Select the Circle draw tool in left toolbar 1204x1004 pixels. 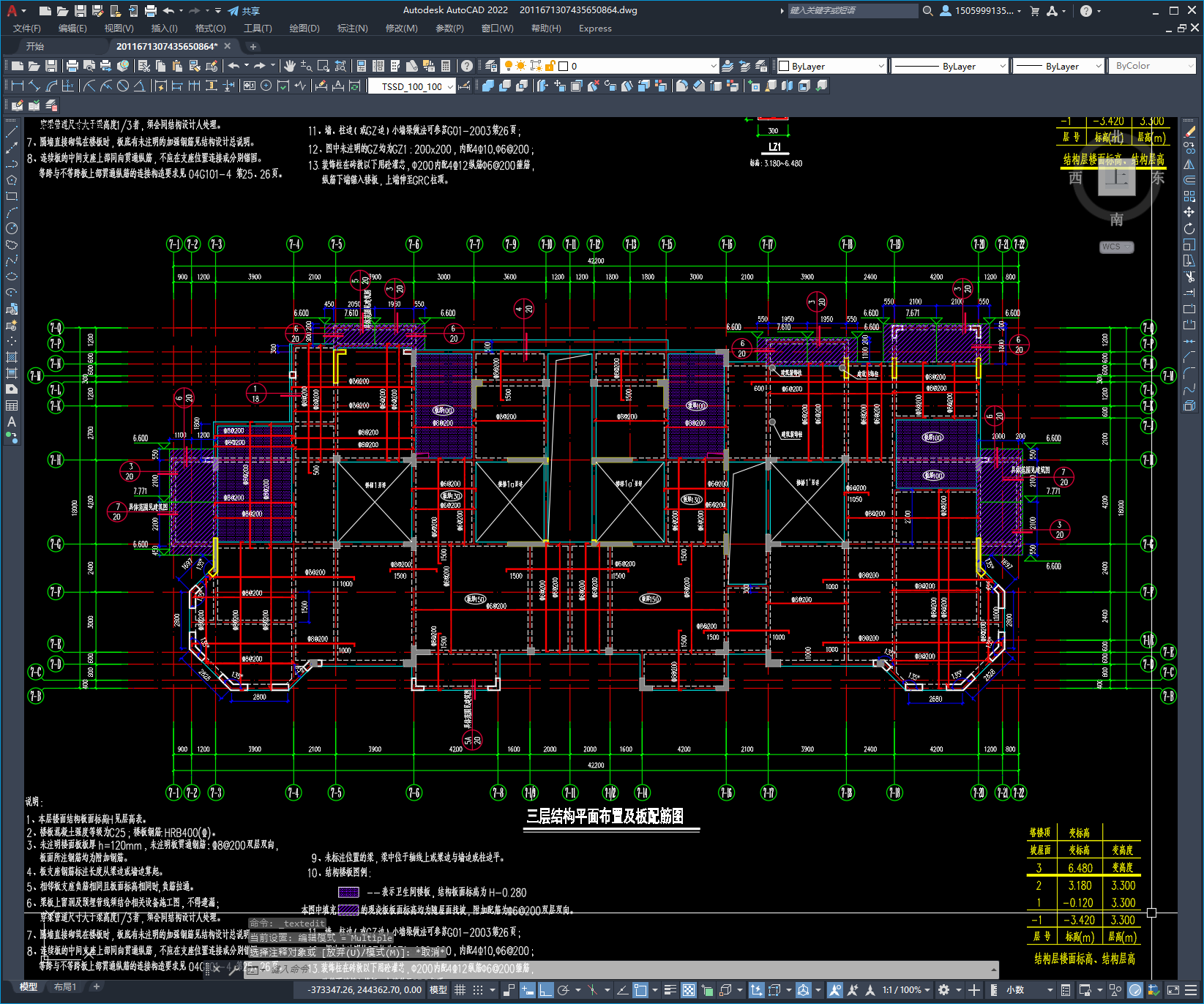(12, 228)
